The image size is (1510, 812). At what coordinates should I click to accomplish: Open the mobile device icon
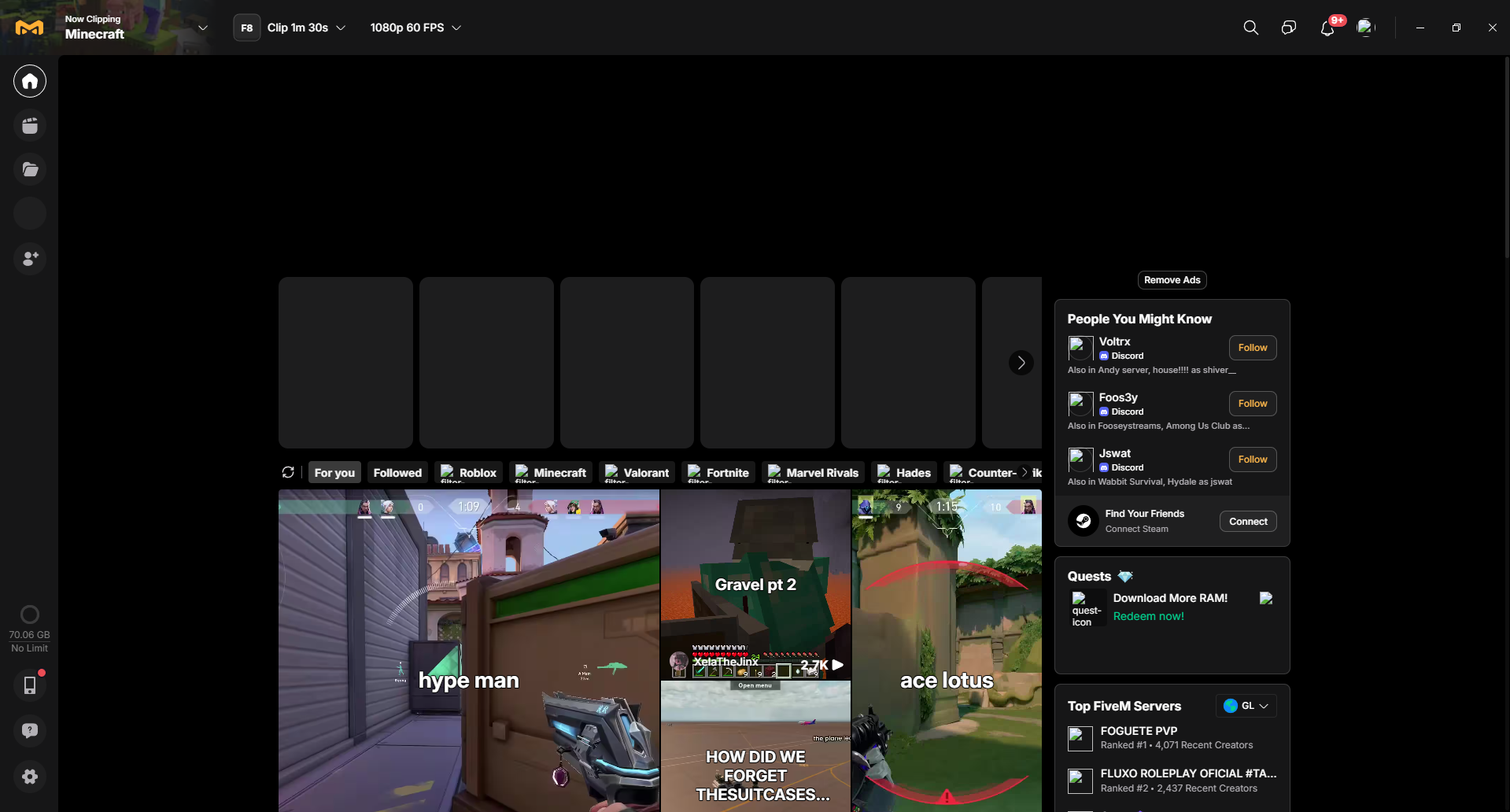[x=30, y=685]
